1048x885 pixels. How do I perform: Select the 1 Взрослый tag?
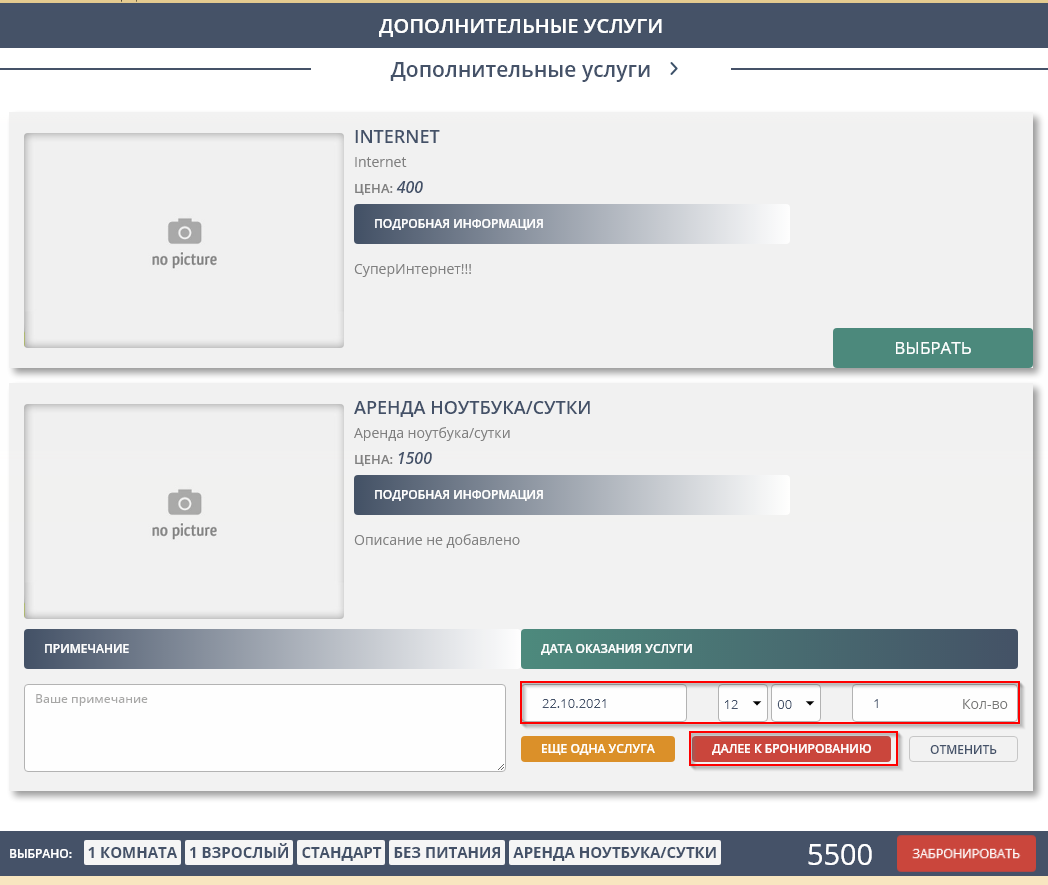[239, 853]
